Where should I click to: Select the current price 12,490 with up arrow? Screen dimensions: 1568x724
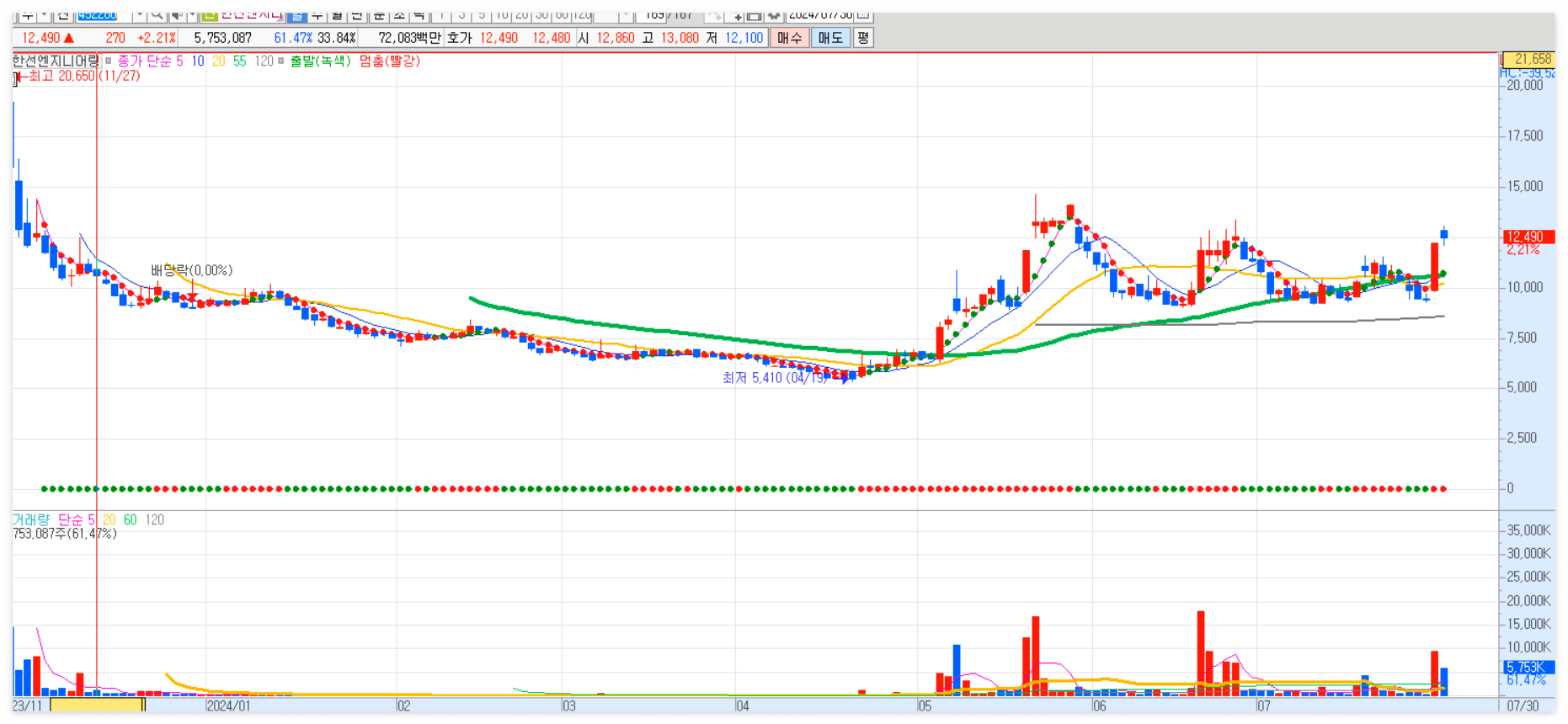tap(48, 38)
